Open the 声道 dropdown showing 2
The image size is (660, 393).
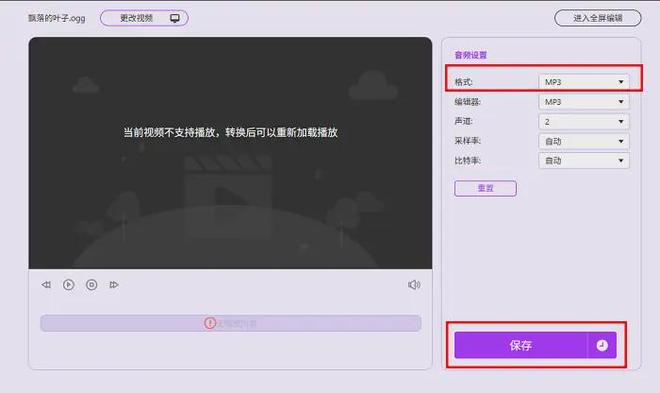tap(584, 122)
